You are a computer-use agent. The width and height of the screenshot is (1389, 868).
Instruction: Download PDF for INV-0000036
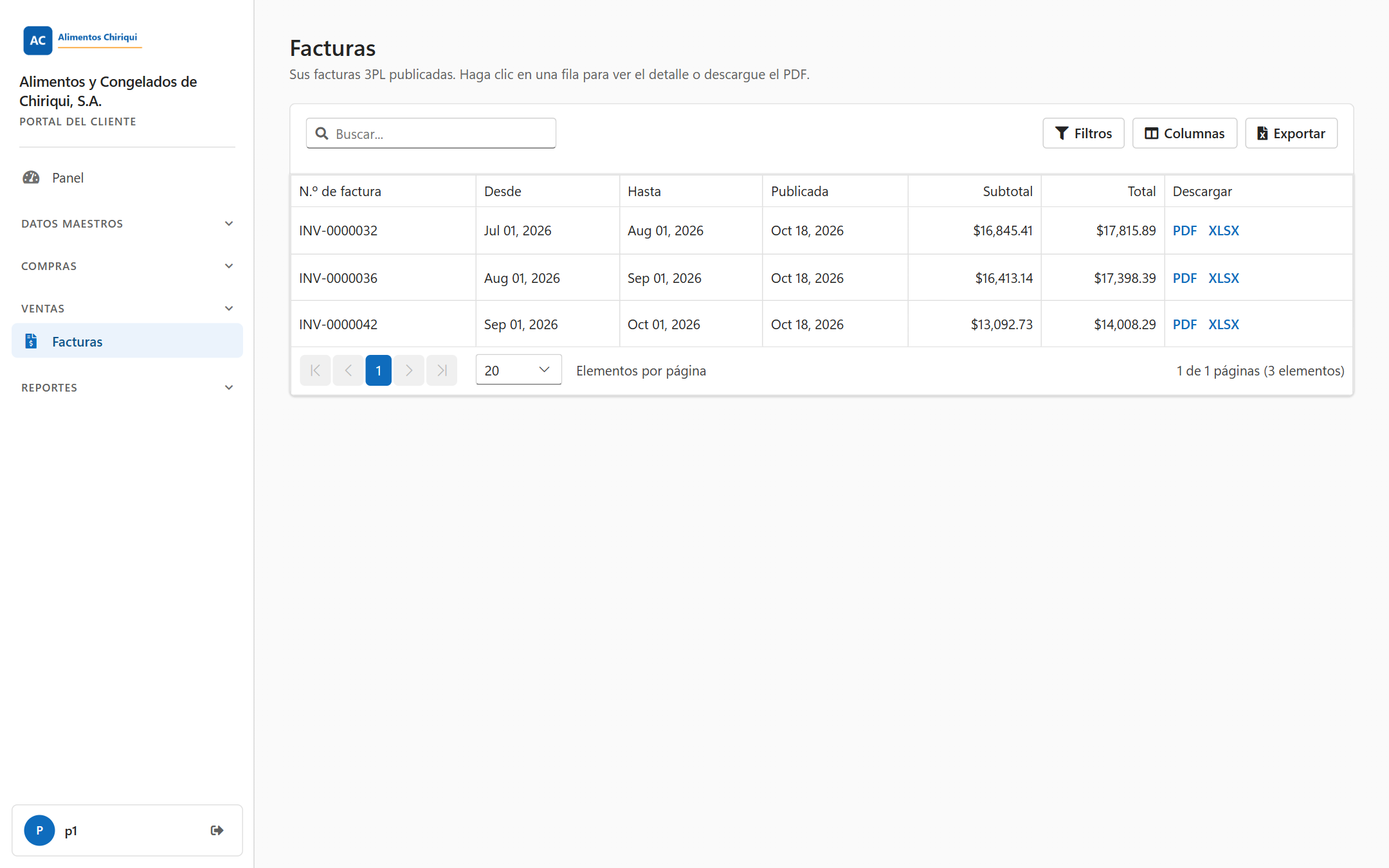point(1185,278)
